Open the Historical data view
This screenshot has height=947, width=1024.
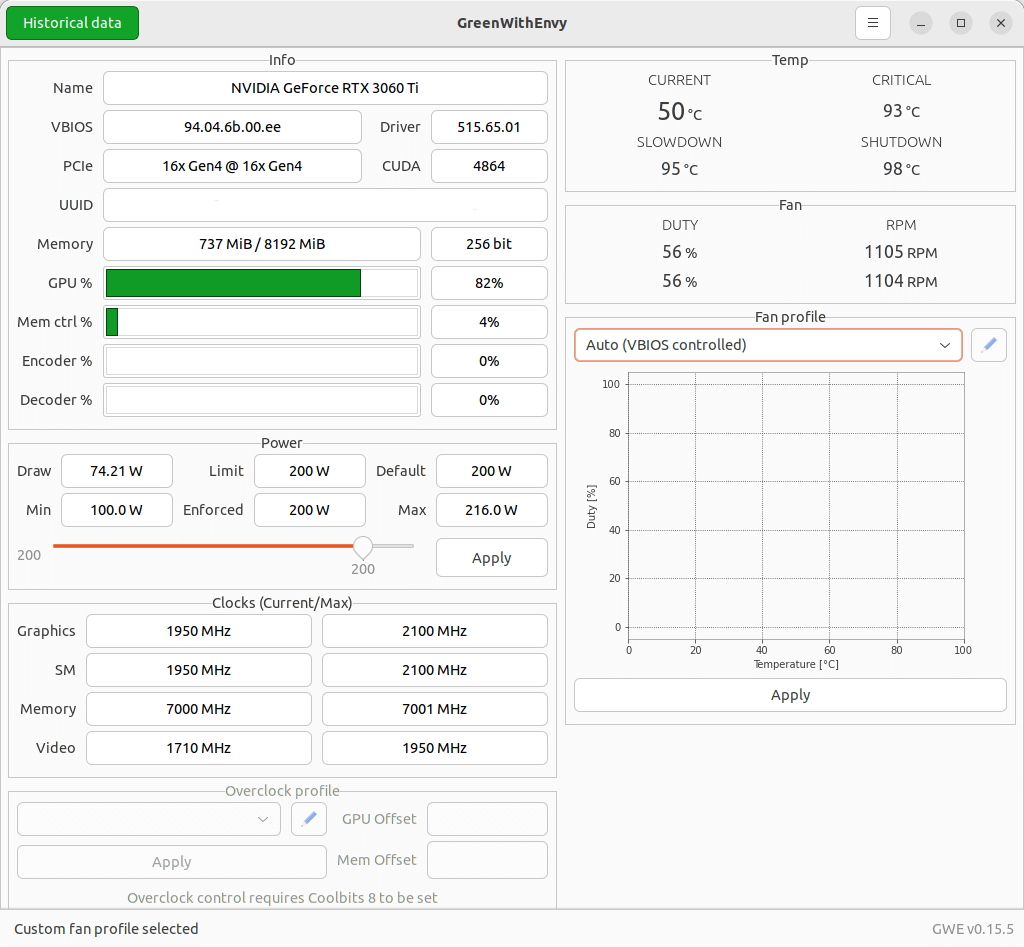click(x=72, y=23)
